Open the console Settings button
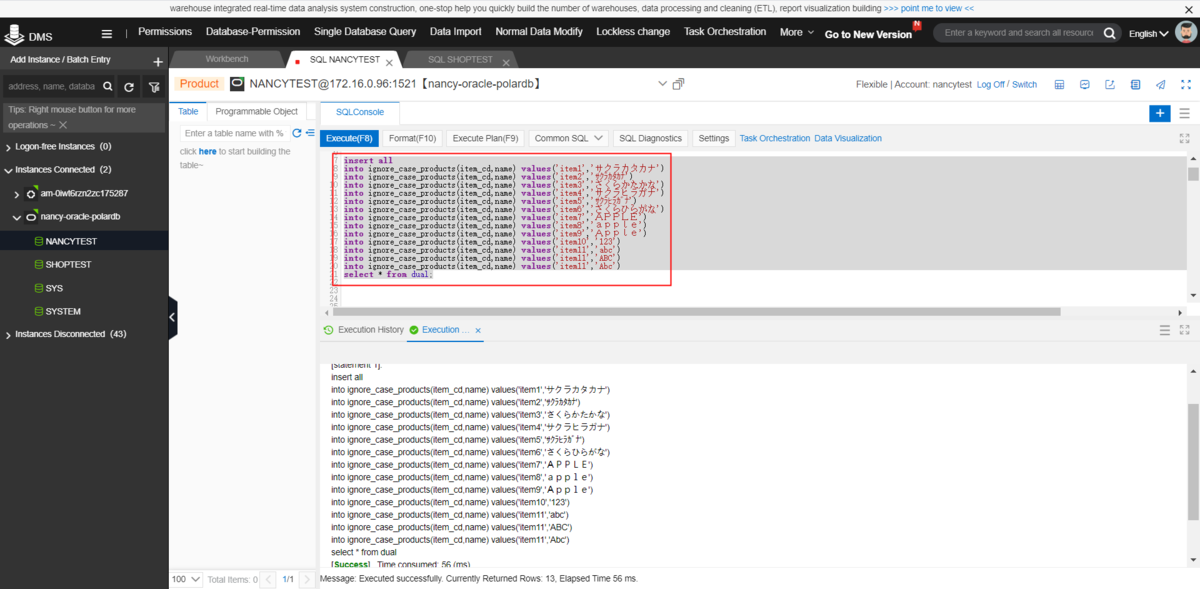The width and height of the screenshot is (1200, 589). (x=714, y=138)
